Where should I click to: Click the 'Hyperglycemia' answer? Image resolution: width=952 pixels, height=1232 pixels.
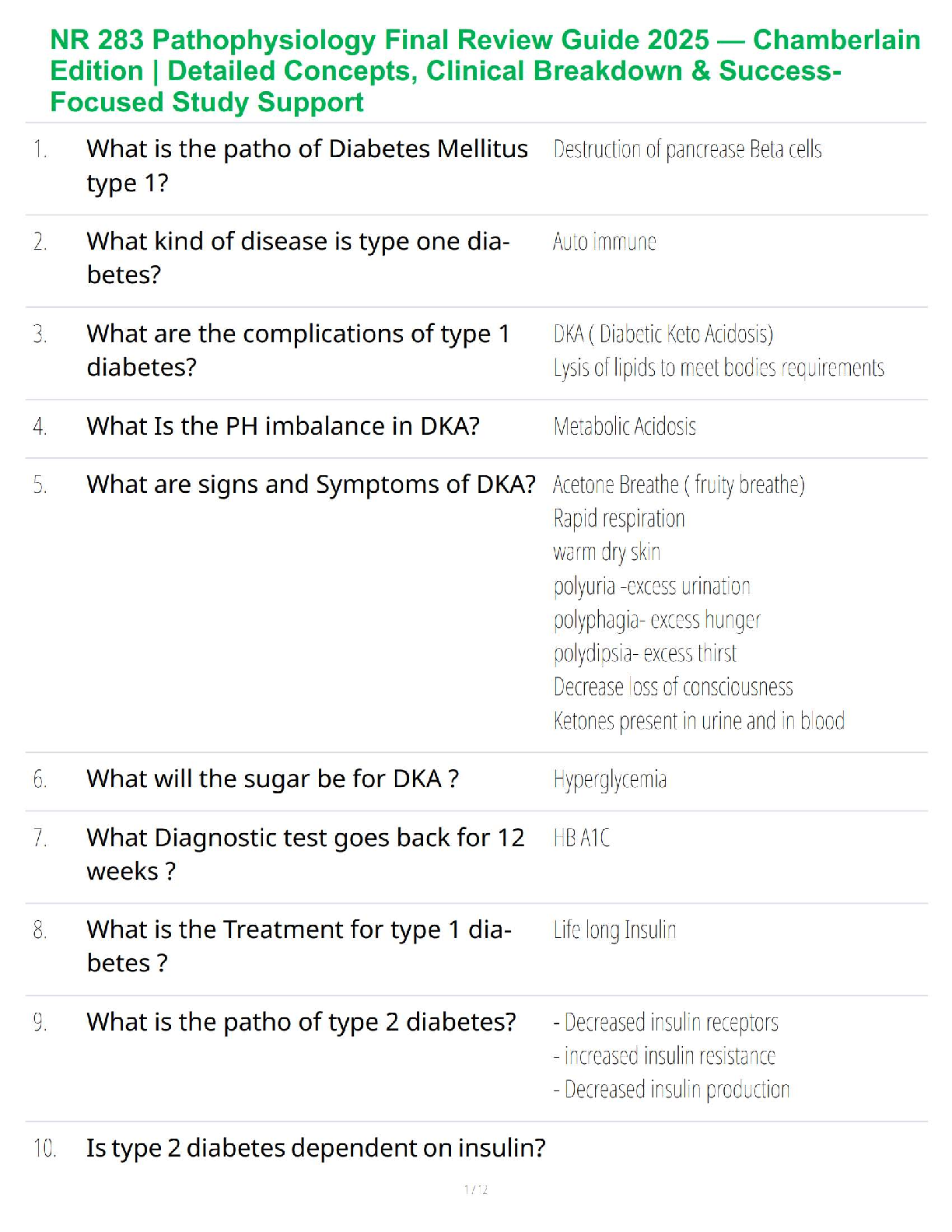point(610,779)
